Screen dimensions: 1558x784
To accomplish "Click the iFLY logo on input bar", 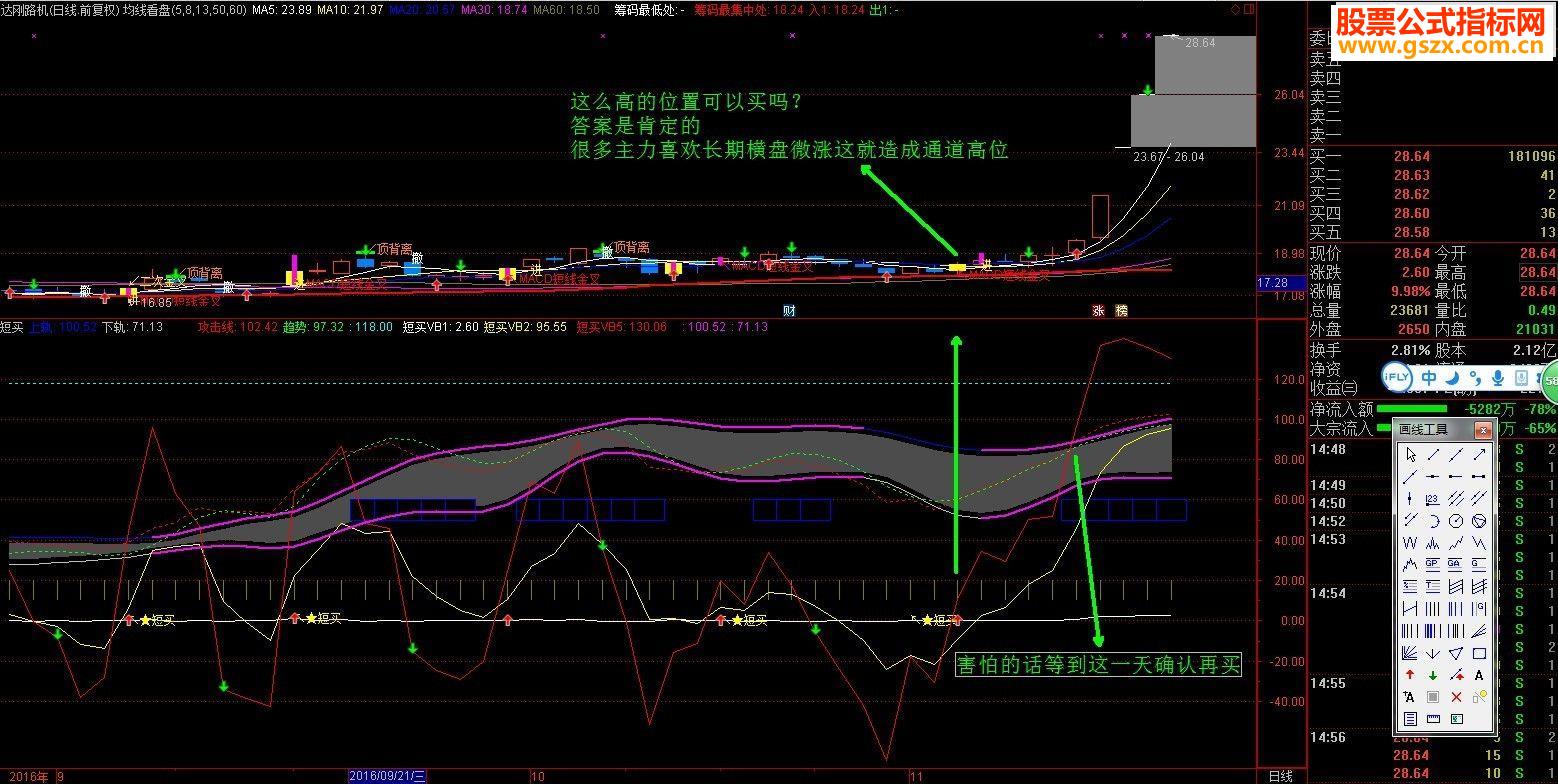I will [1397, 377].
